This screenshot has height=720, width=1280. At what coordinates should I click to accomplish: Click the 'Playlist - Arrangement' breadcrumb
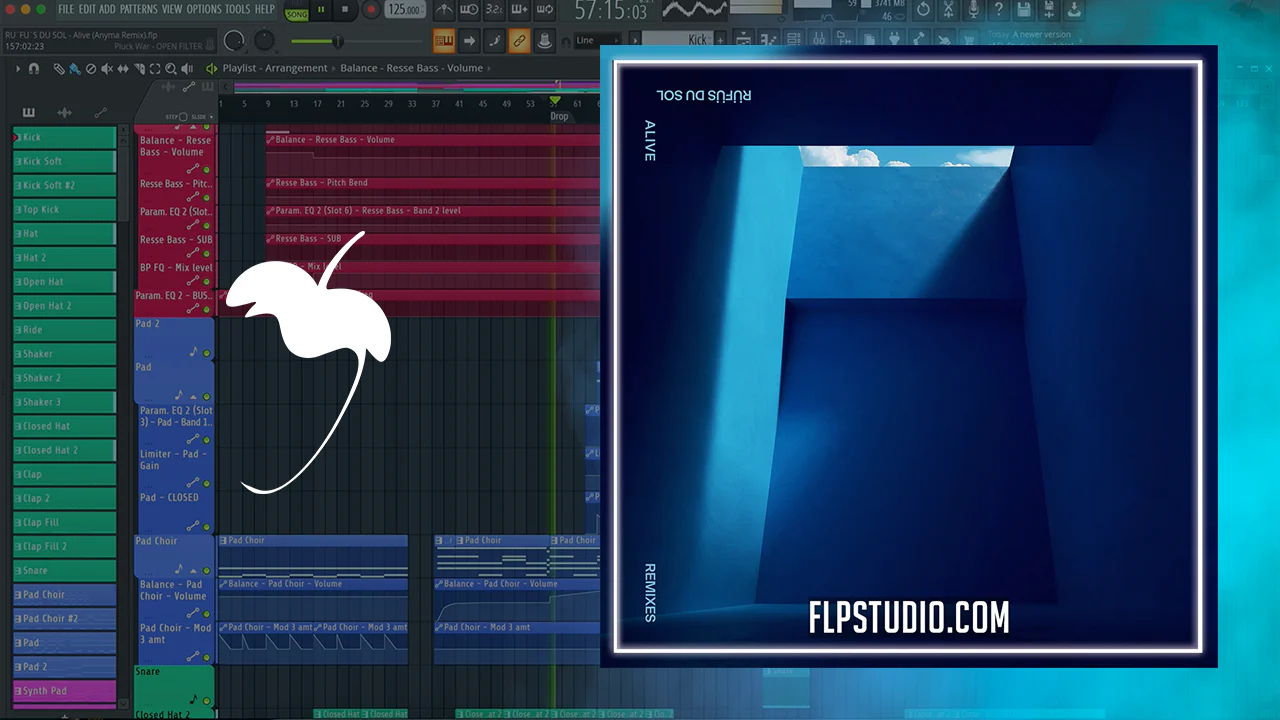275,68
